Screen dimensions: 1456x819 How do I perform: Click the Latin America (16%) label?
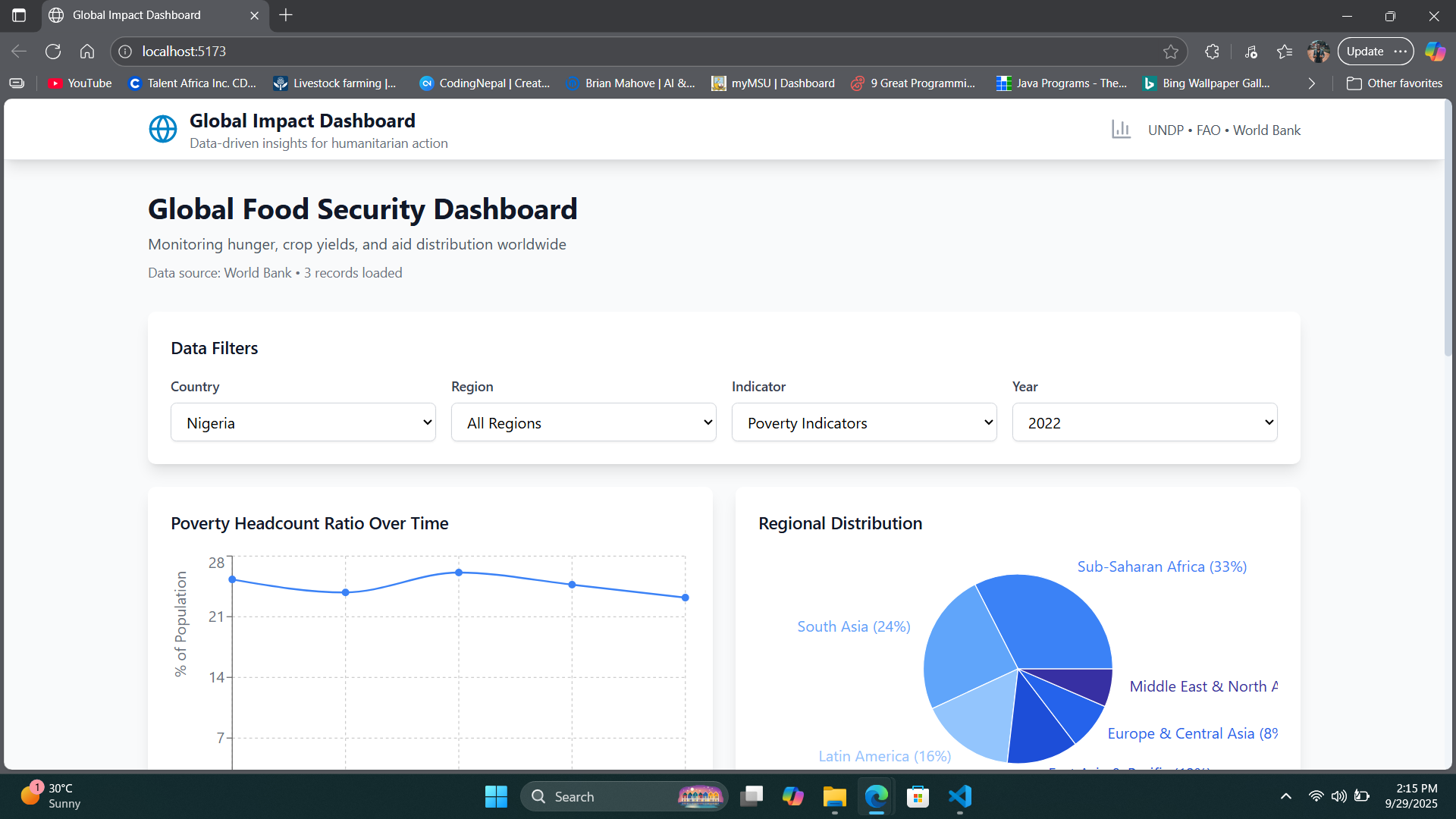pos(885,756)
